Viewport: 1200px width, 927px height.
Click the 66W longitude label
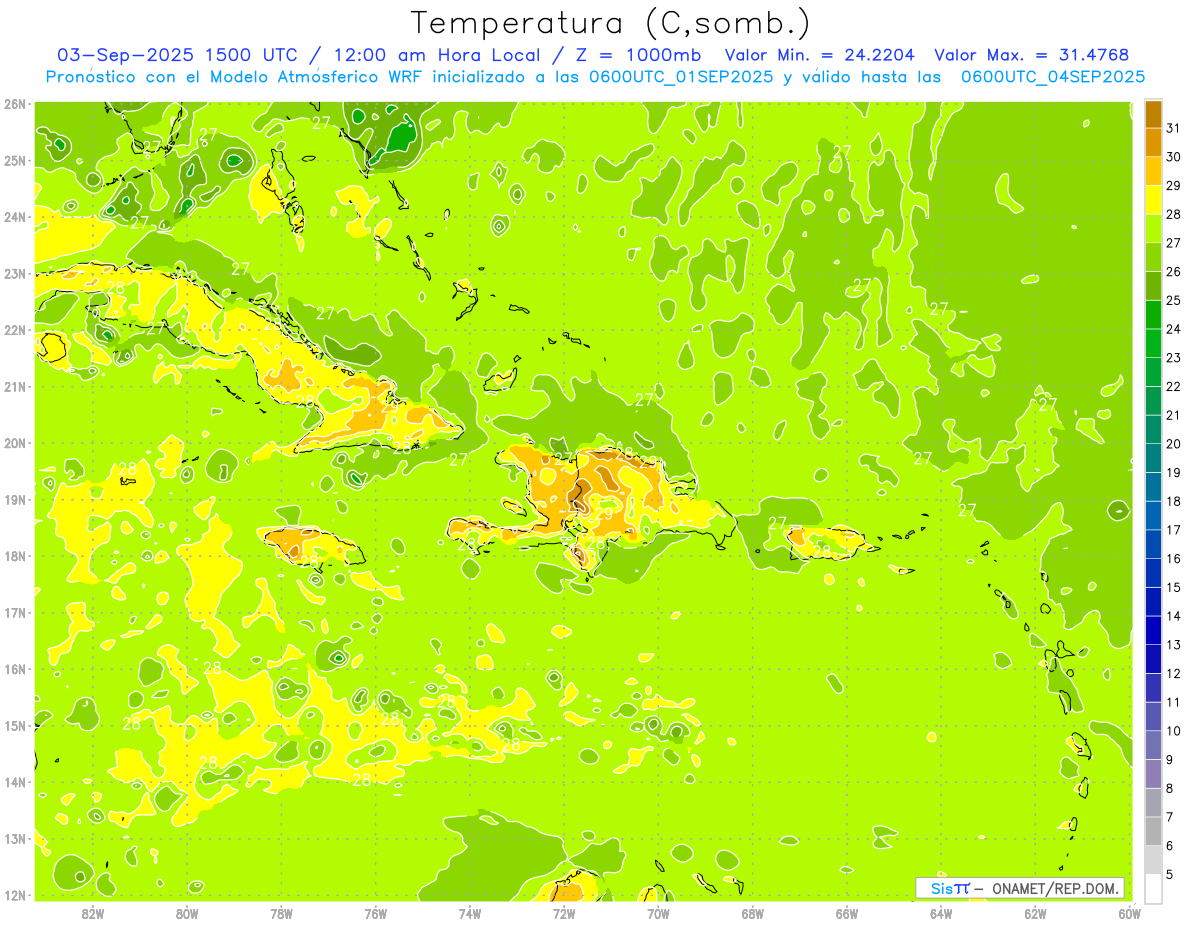847,913
